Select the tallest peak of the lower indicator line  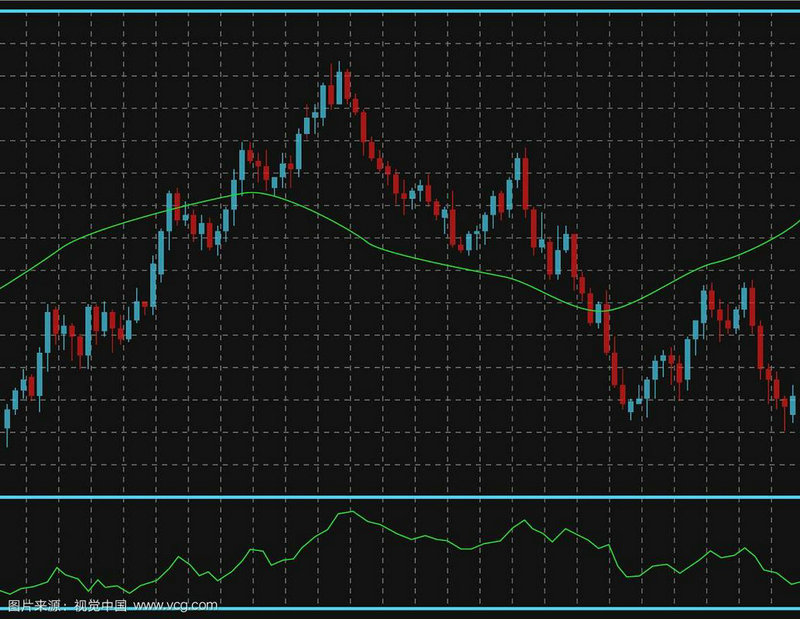point(350,512)
